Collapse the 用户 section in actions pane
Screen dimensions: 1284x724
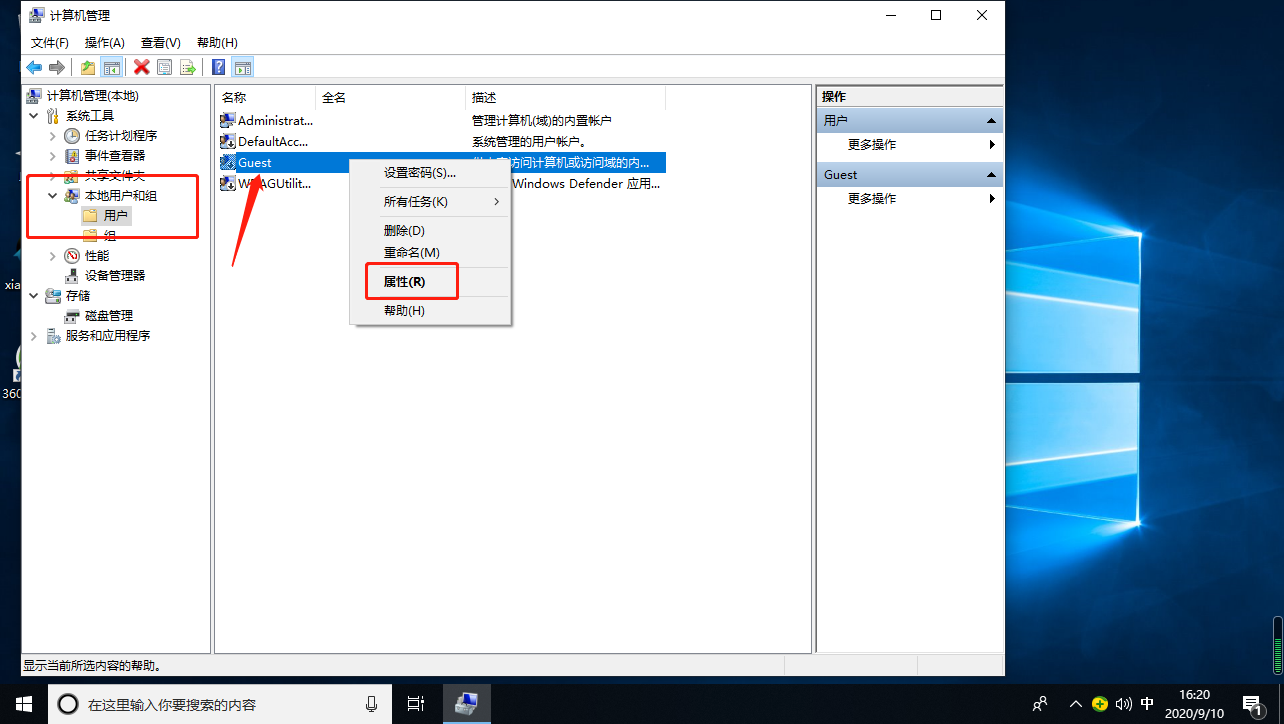click(992, 120)
